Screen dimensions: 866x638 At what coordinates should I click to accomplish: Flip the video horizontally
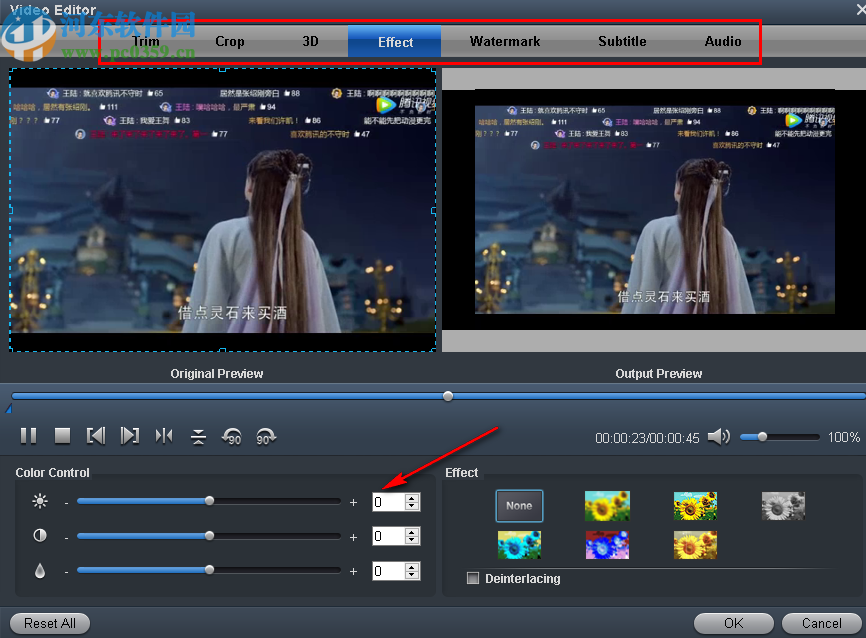coord(164,435)
